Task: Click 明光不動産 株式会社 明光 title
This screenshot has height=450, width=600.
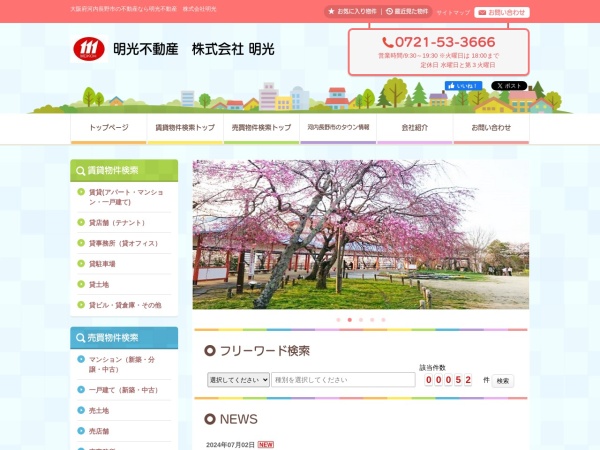Action: pos(194,49)
